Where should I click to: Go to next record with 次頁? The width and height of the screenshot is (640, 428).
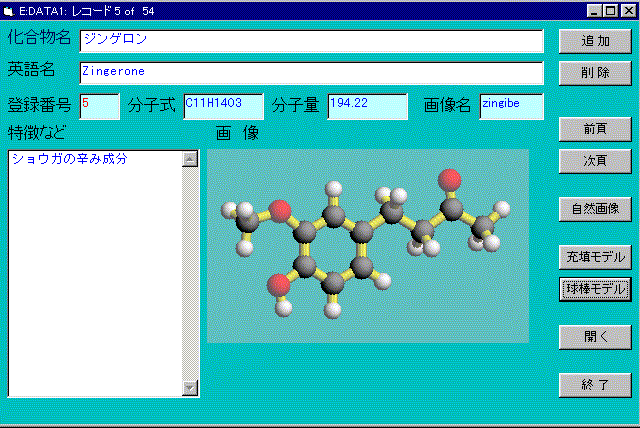click(x=595, y=161)
